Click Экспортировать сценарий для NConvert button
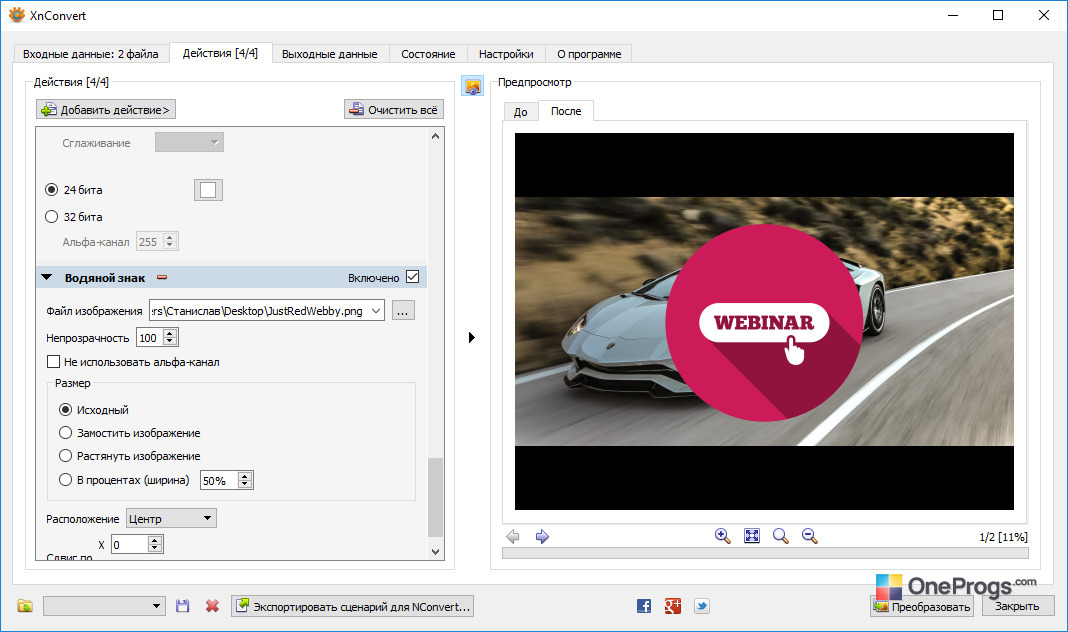Screen dimensions: 1068x632 point(353,605)
